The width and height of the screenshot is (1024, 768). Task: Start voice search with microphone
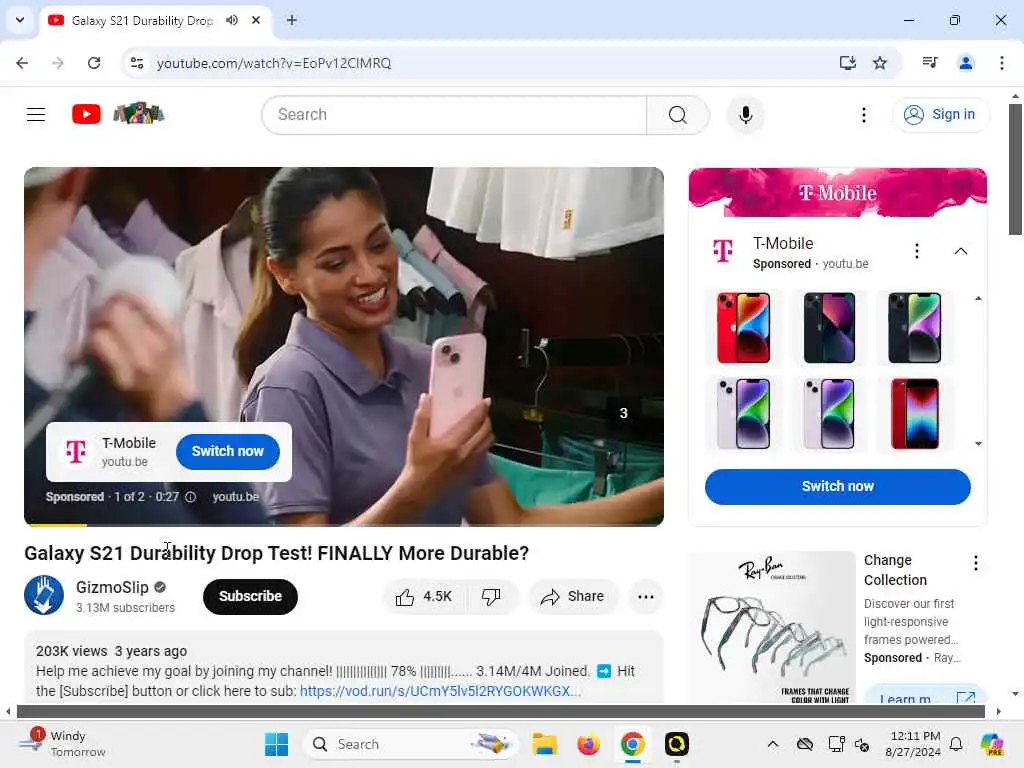[746, 115]
